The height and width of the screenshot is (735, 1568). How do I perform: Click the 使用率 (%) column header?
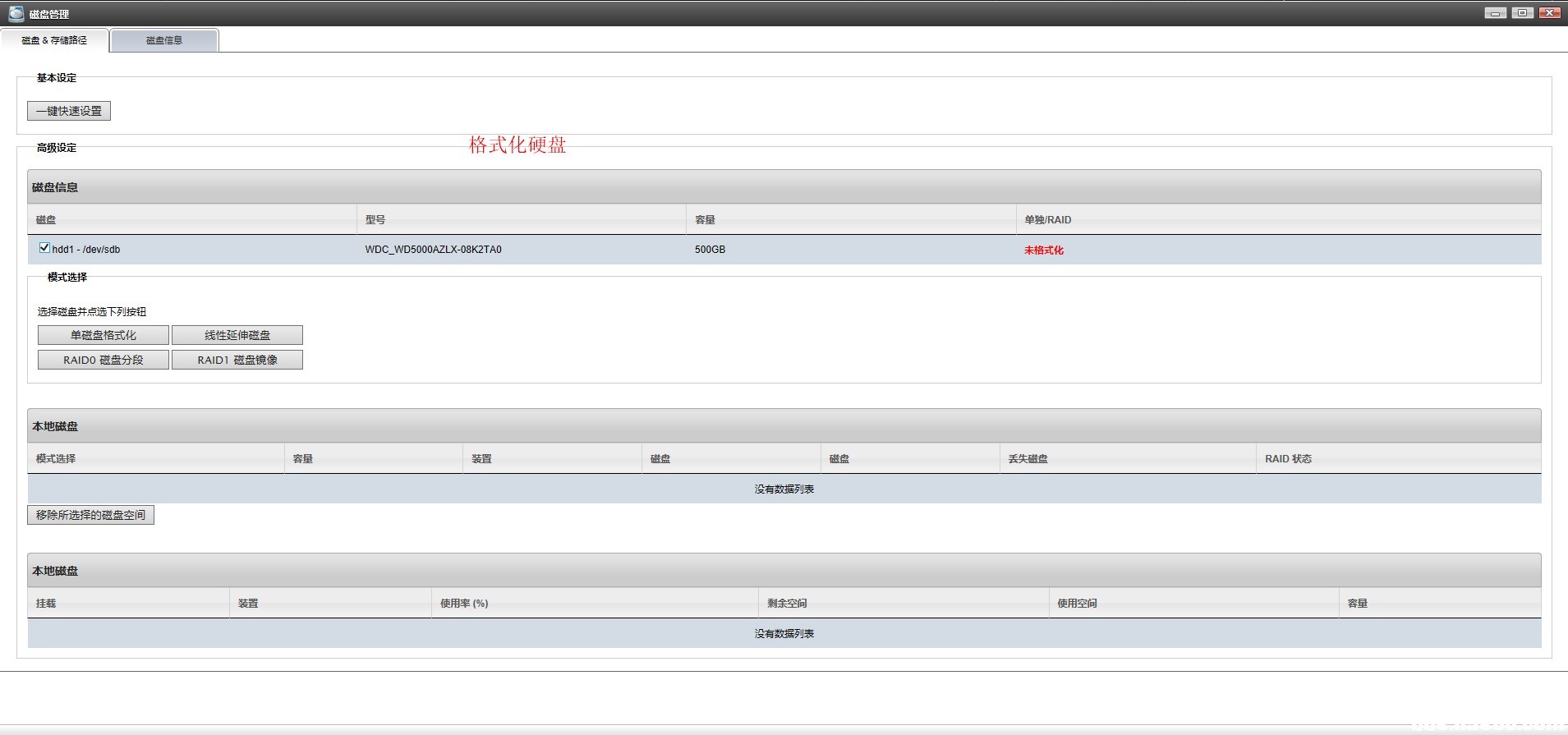coord(464,604)
